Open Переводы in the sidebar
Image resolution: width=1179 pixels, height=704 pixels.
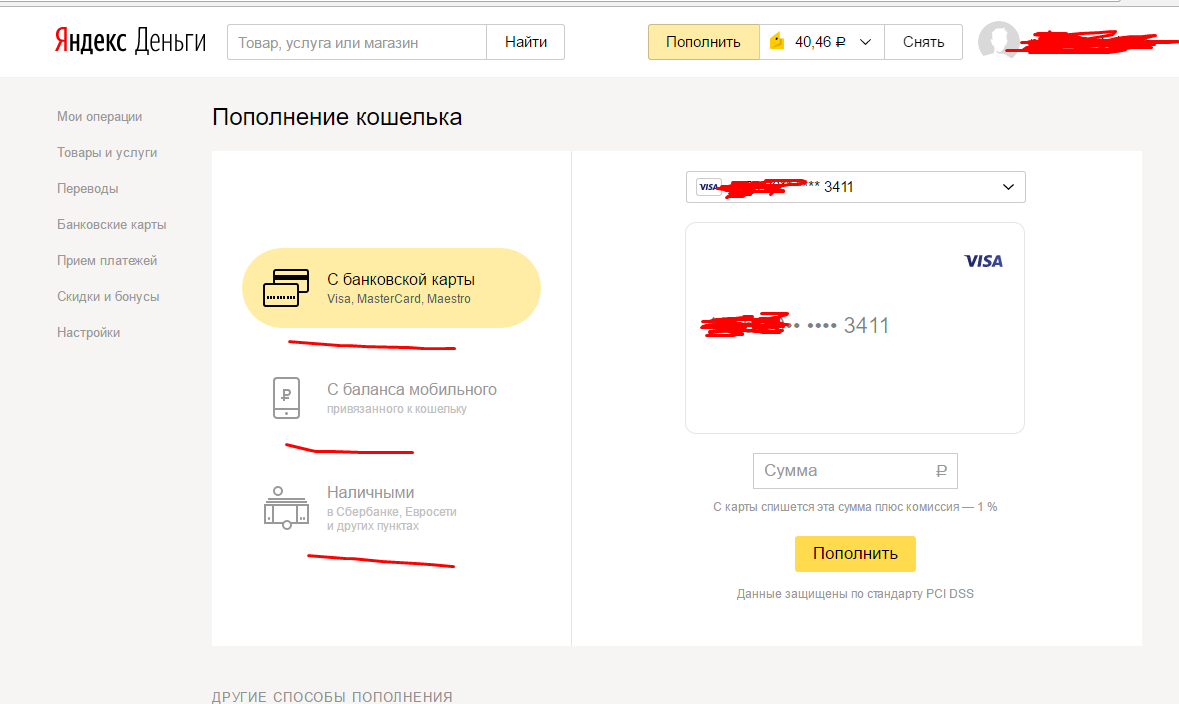coord(87,189)
